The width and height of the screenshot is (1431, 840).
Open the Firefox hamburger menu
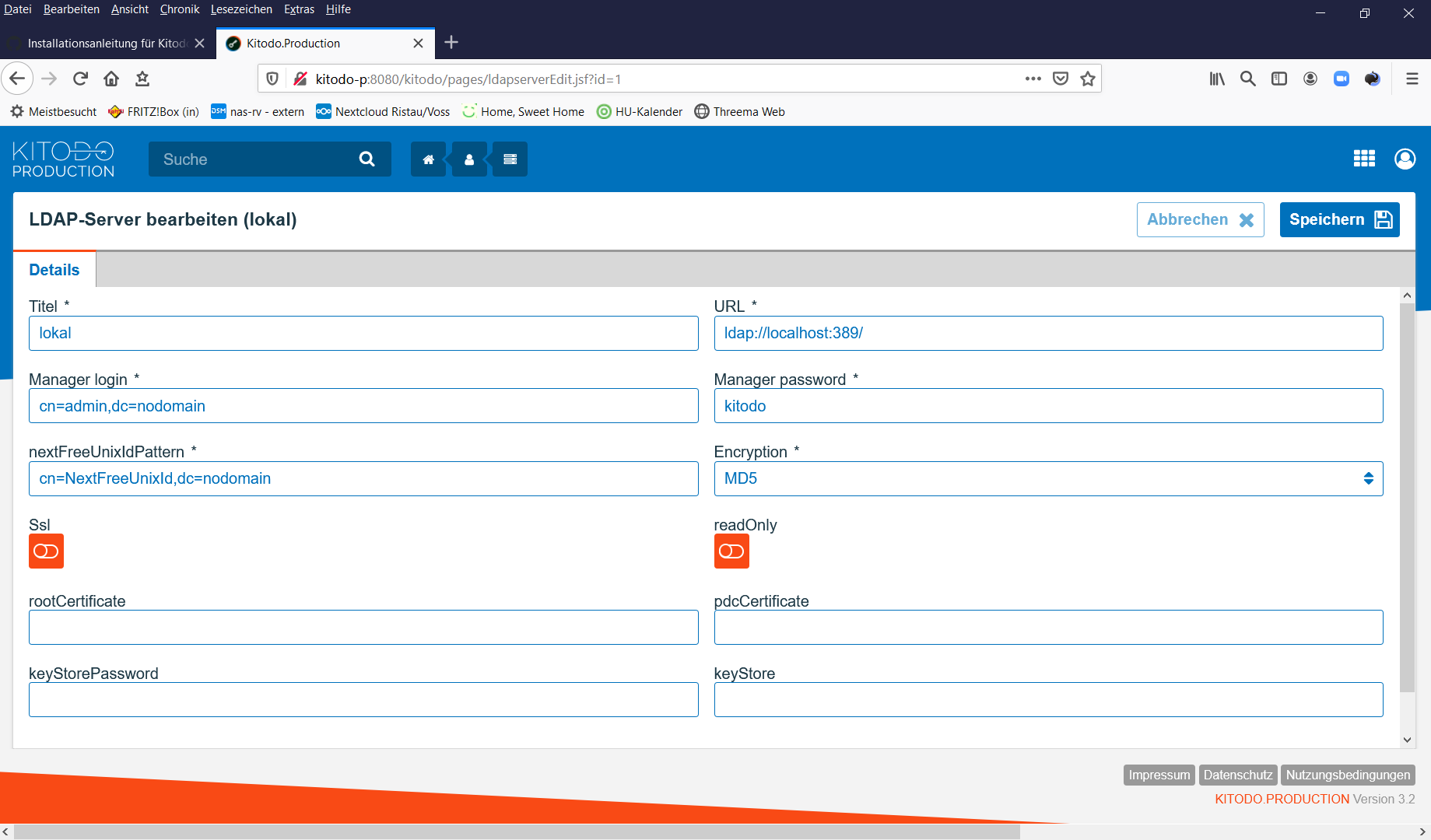tap(1412, 79)
